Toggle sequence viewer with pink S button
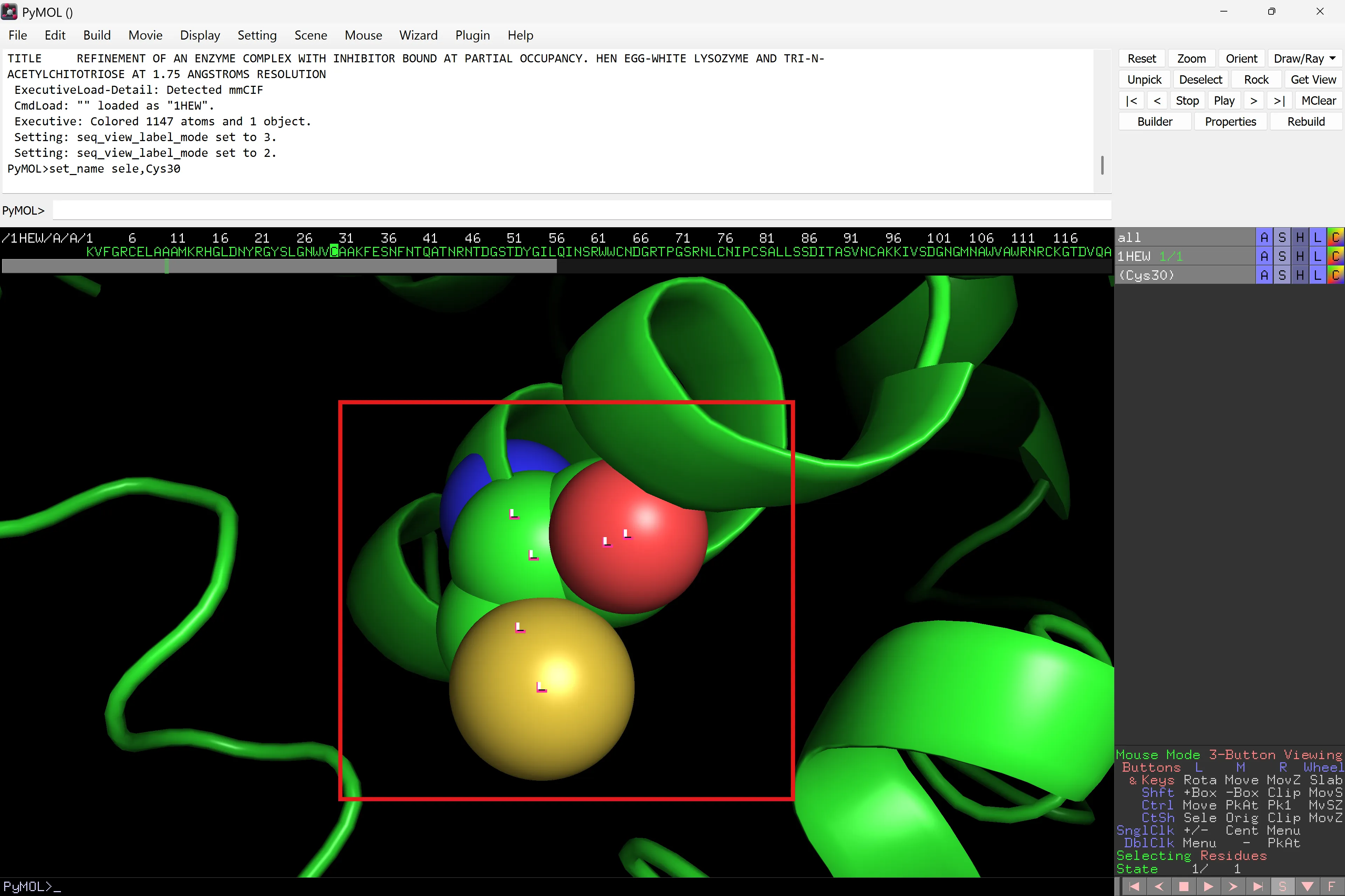The image size is (1345, 896). [x=1282, y=886]
